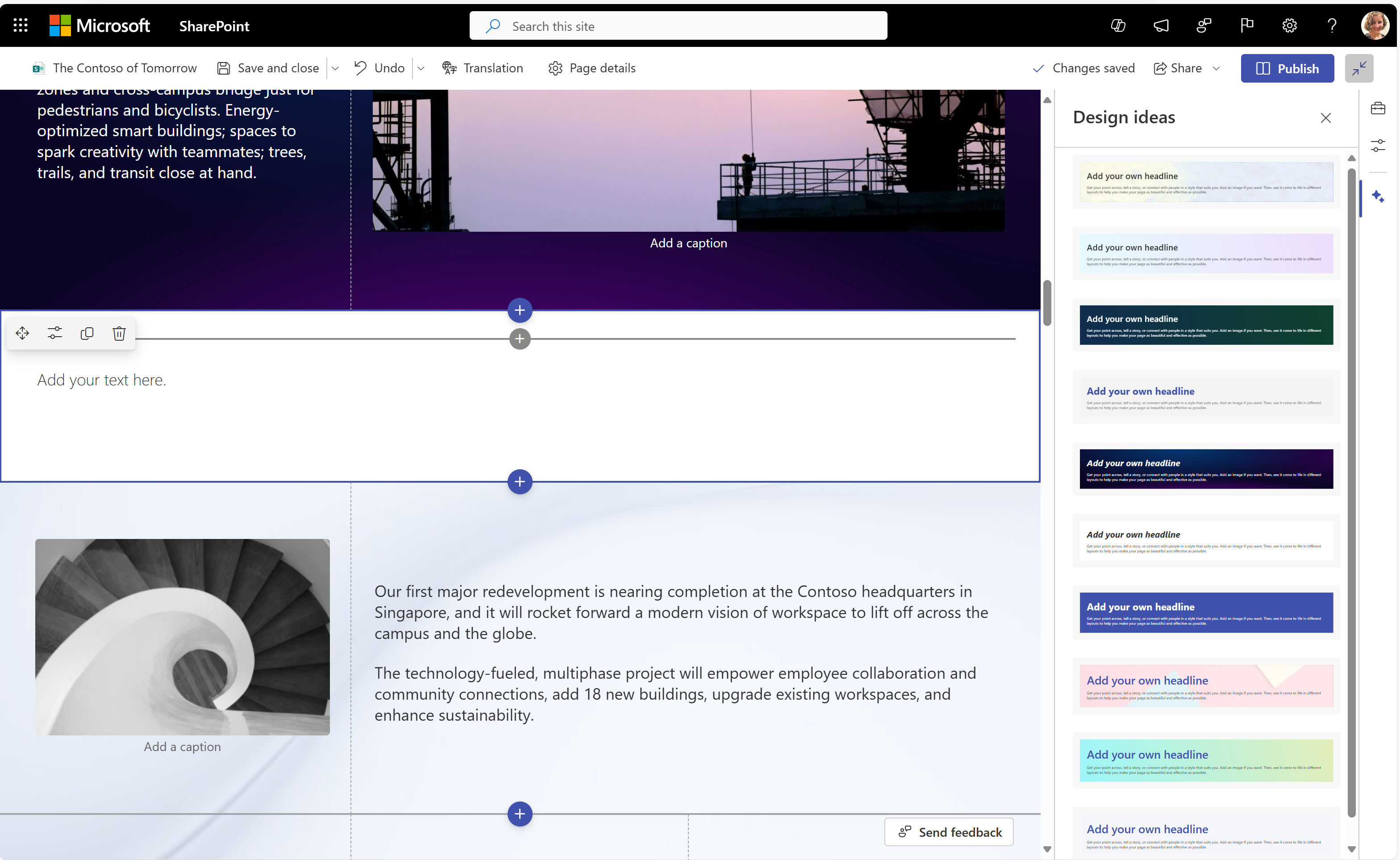Click the move/reorder section icon
1400x860 pixels.
(22, 332)
